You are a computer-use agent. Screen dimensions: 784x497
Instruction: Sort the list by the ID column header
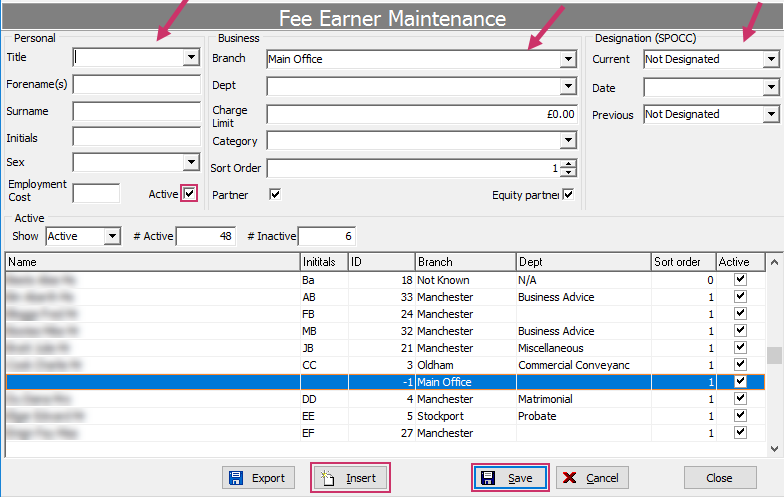point(382,262)
